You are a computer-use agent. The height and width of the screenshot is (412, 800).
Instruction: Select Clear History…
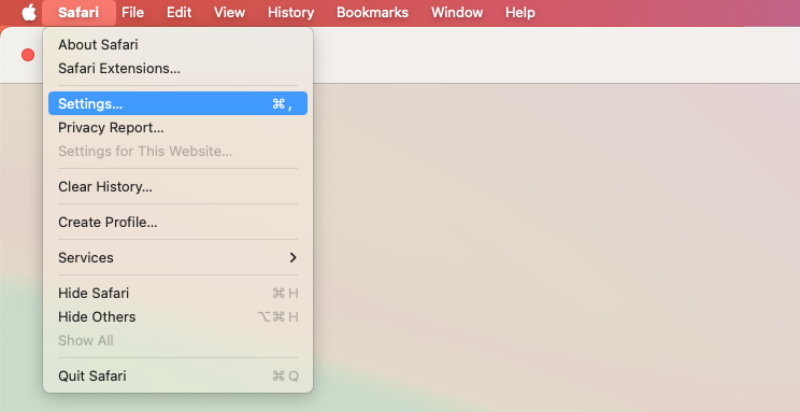(x=178, y=187)
